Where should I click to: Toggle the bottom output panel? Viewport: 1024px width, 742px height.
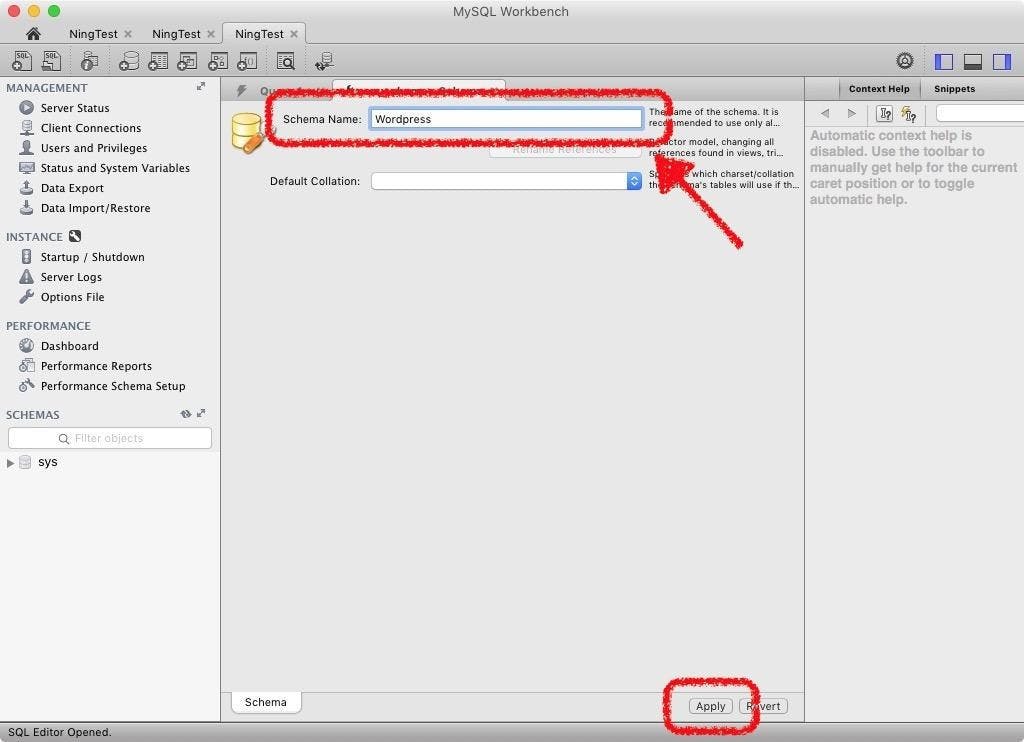point(973,61)
